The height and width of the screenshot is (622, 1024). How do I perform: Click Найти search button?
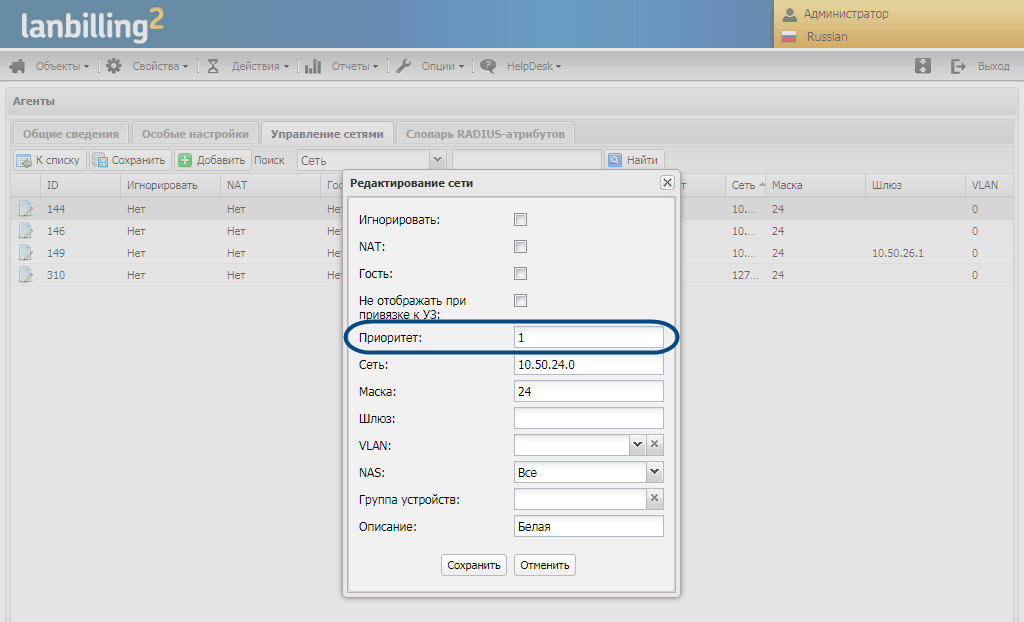(634, 160)
